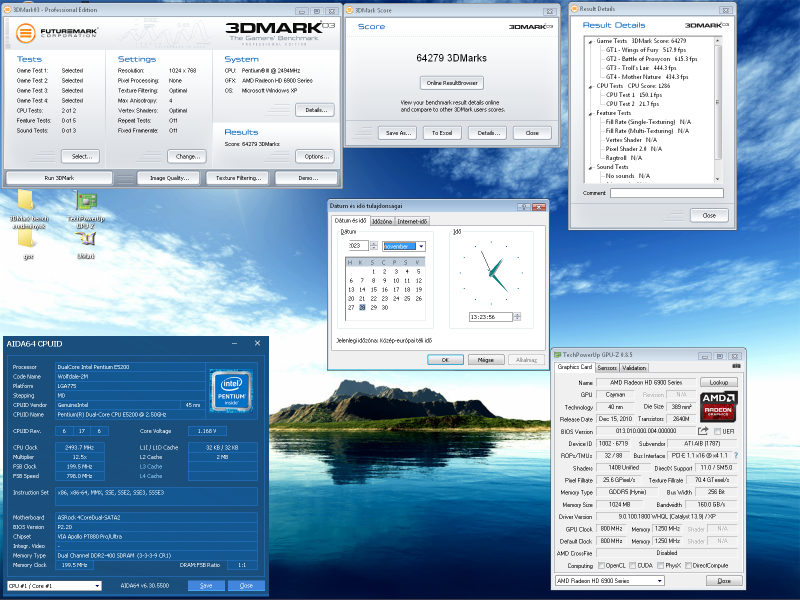Click the Run 3DMark button
800x600 pixels.
click(59, 178)
